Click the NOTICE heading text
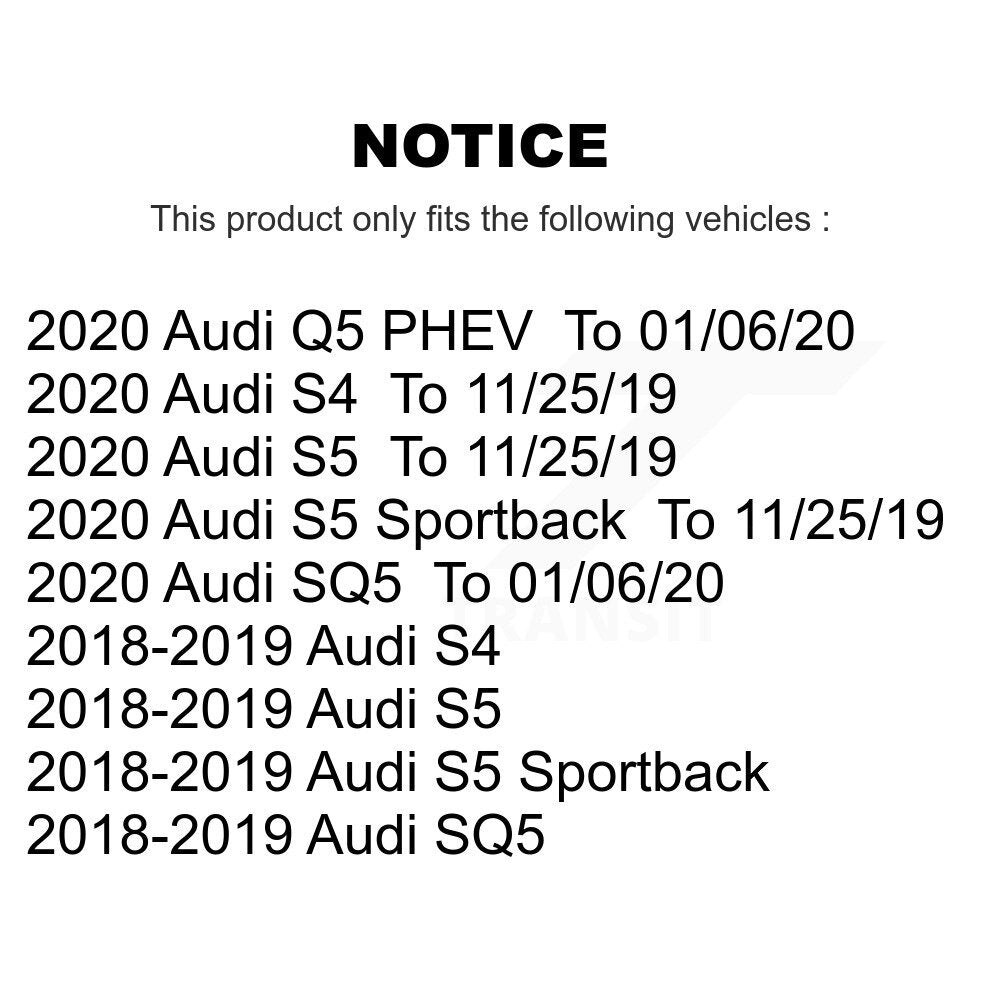Screen dimensions: 1000x1000 pos(480,147)
